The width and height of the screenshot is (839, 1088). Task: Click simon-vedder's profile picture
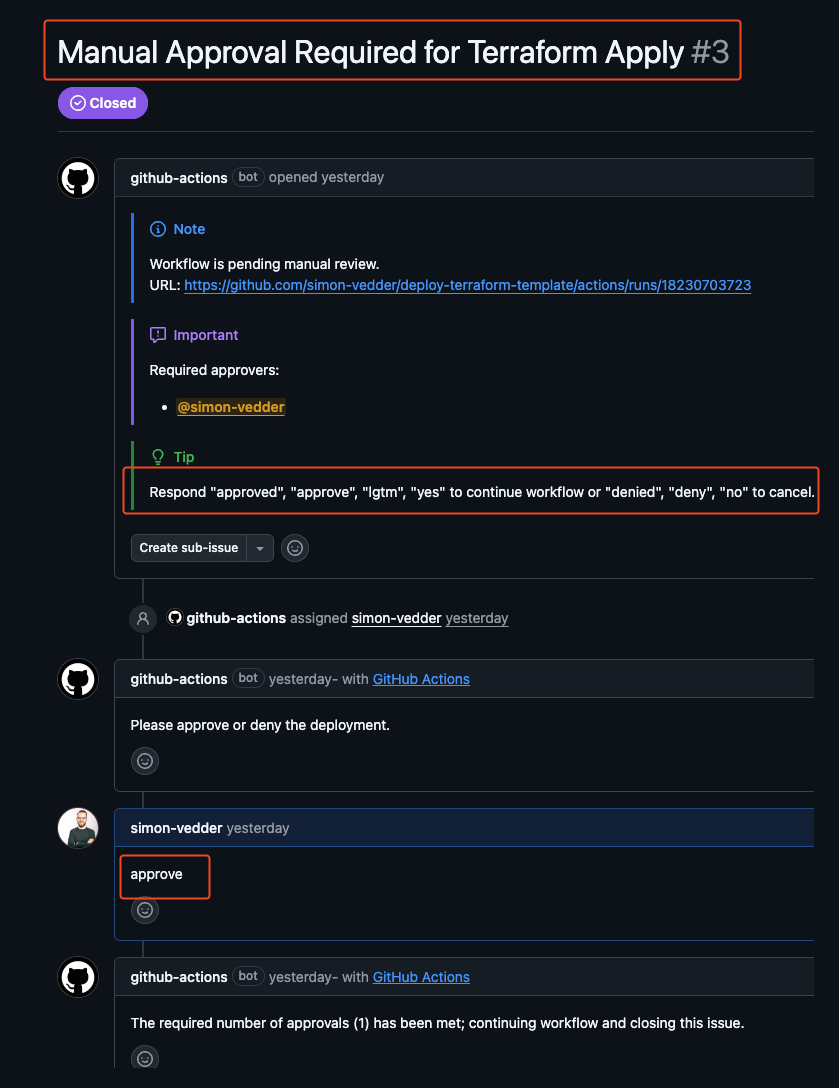point(77,827)
